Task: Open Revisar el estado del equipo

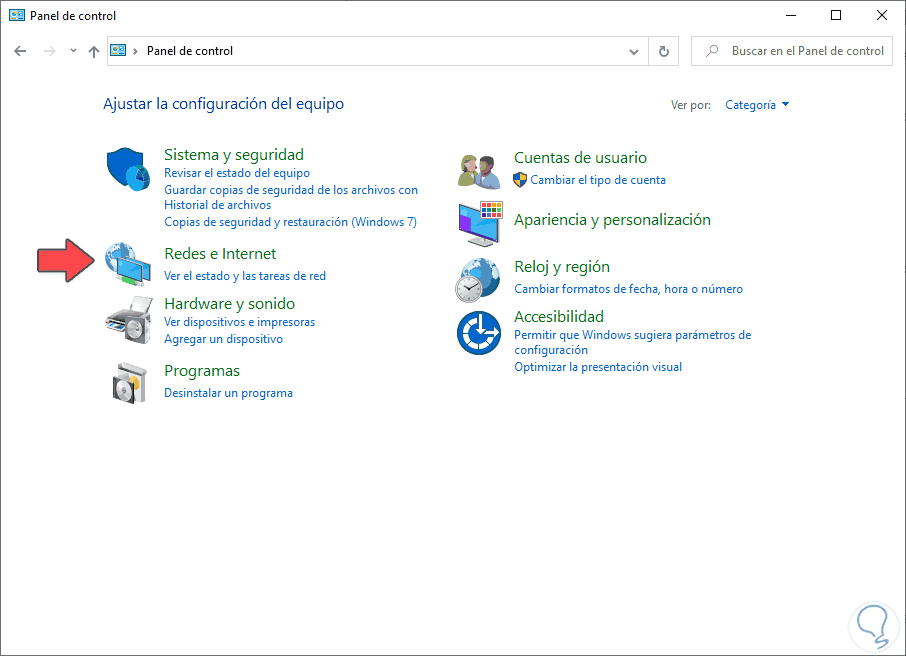Action: click(237, 173)
